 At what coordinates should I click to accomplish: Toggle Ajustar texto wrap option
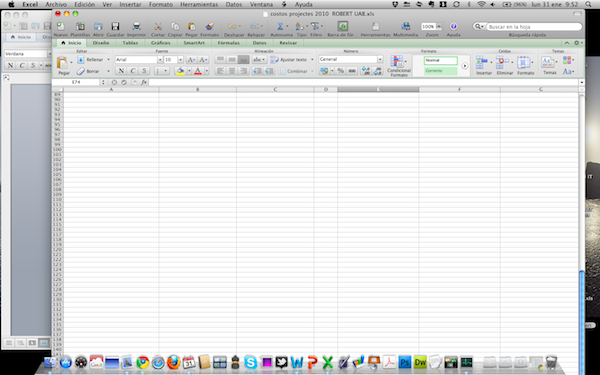click(289, 60)
